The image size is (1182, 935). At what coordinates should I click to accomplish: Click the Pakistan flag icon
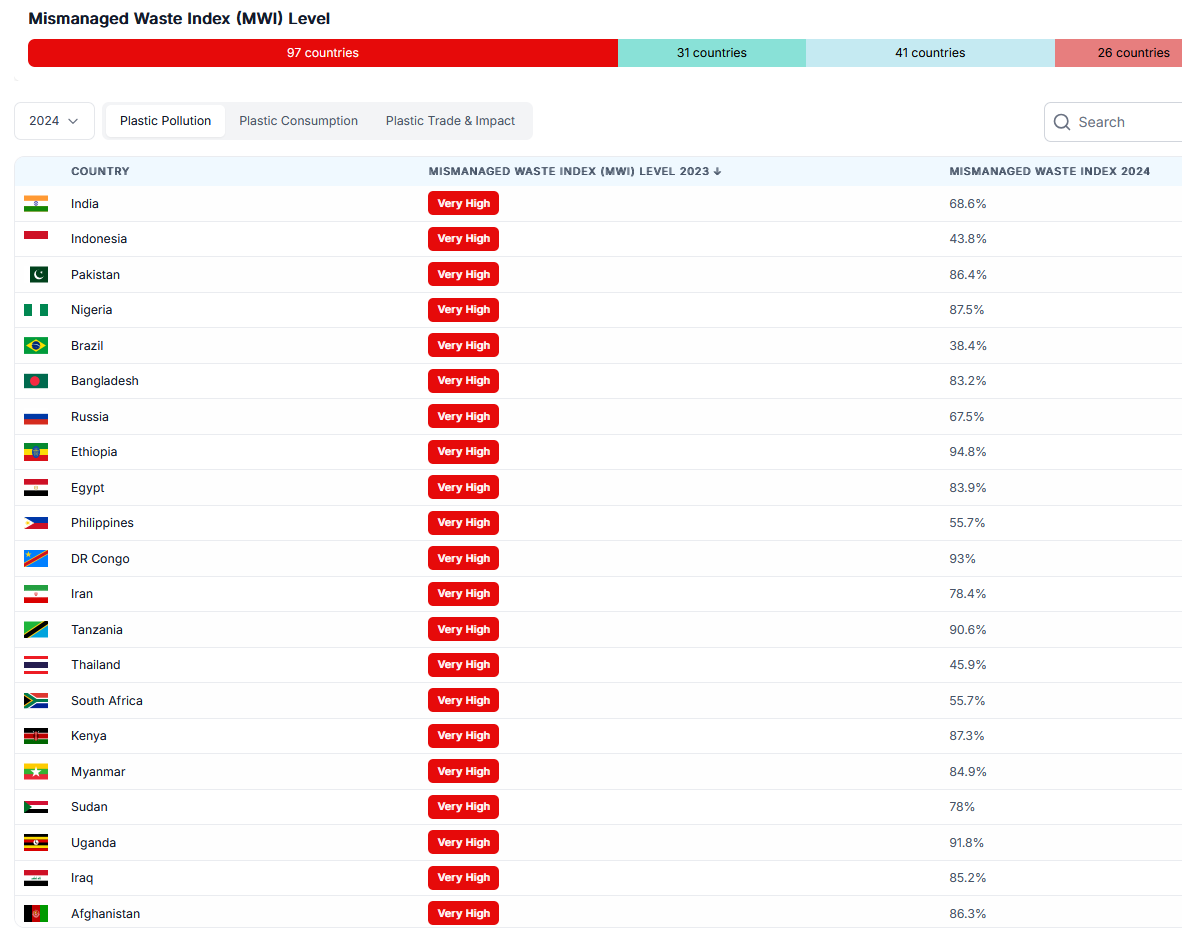(38, 274)
